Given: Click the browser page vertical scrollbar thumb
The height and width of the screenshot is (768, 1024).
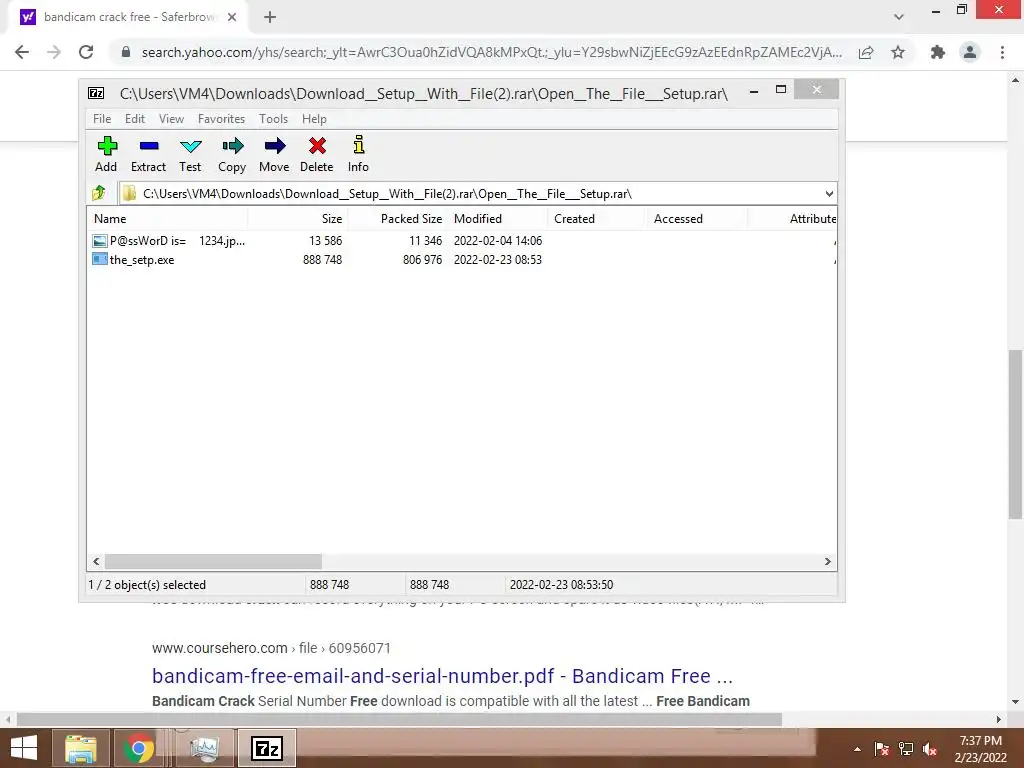Looking at the screenshot, I should tap(1015, 434).
